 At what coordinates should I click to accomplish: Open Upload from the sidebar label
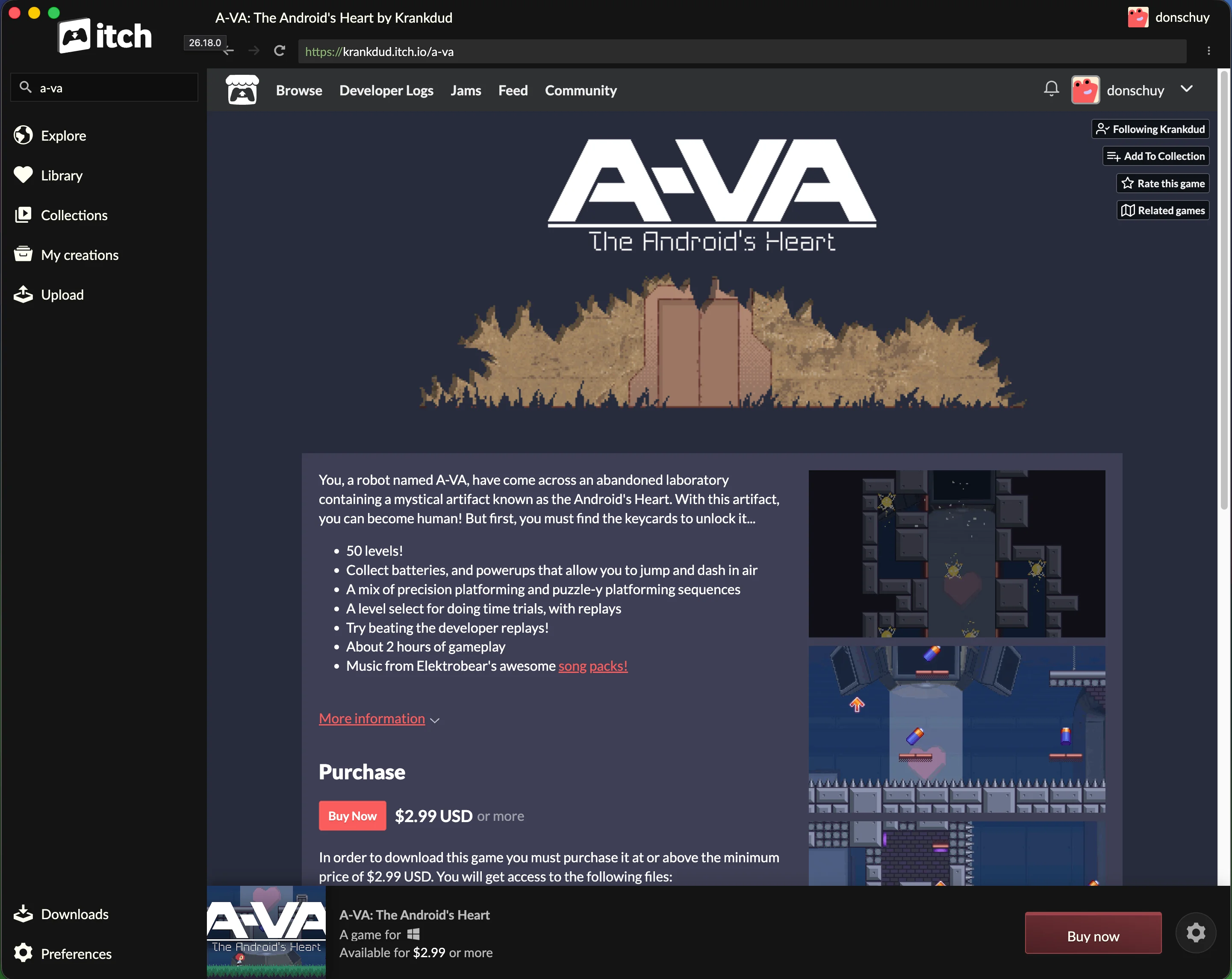pos(62,294)
